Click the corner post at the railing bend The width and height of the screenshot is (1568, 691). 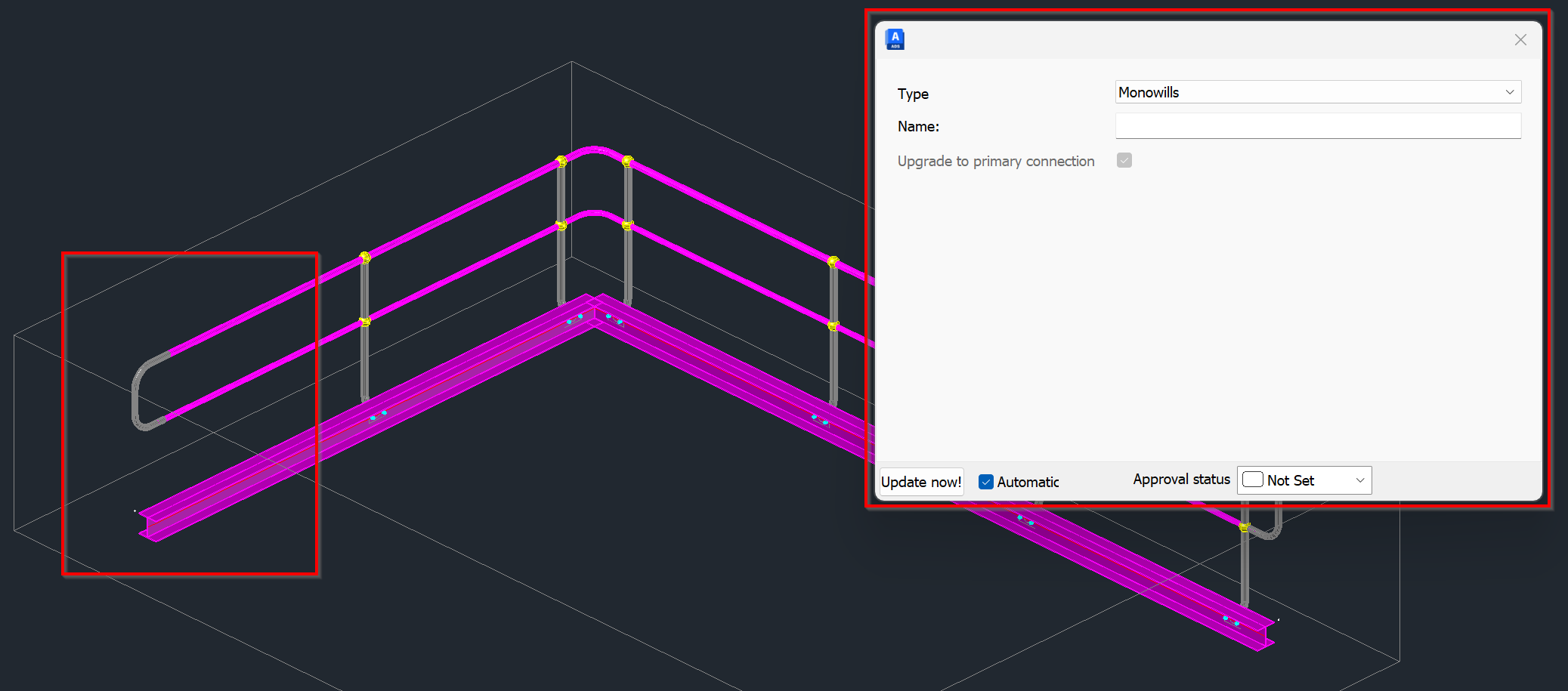click(561, 227)
